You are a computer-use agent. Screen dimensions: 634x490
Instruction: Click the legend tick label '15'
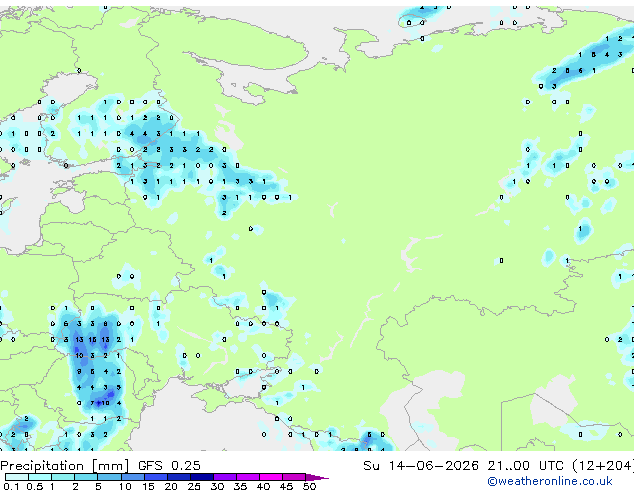148,486
